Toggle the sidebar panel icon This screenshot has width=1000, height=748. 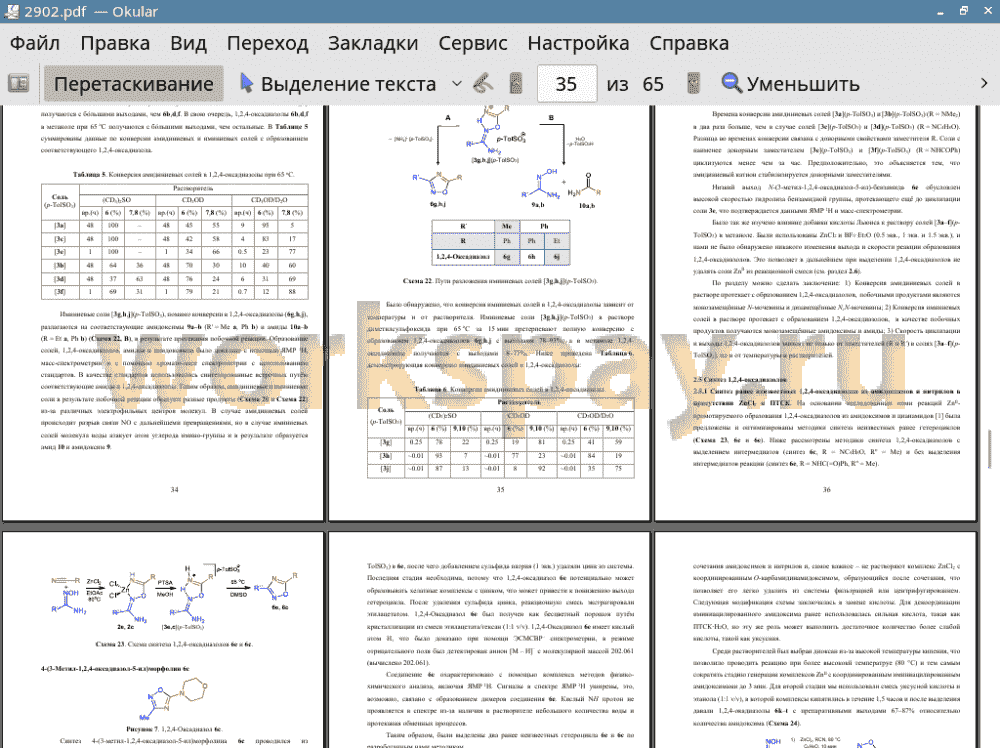[18, 84]
